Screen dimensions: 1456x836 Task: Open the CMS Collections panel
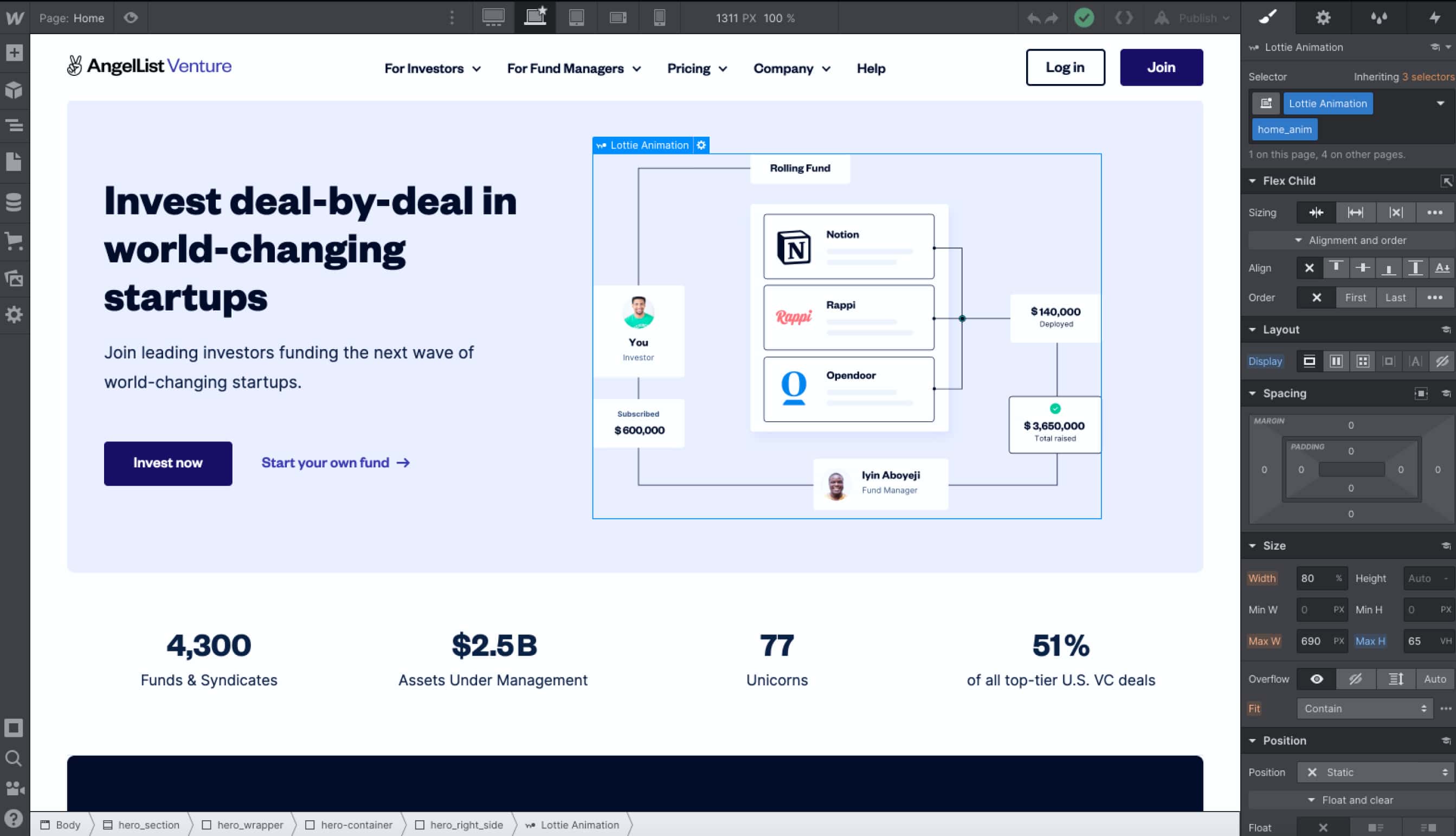tap(14, 202)
